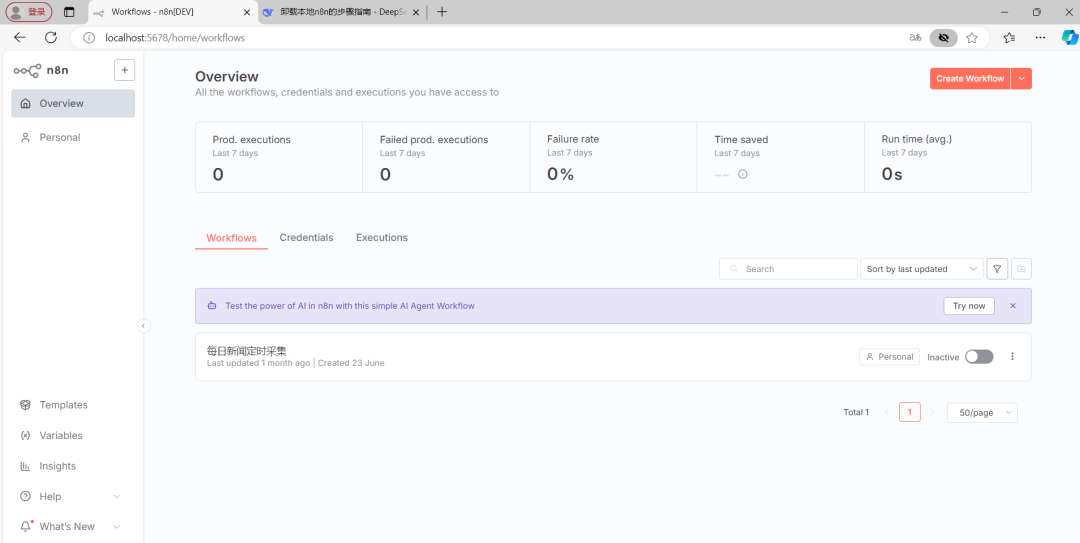Click the Insights bar chart icon
Screen dimensions: 1080x543
pyautogui.click(x=25, y=466)
